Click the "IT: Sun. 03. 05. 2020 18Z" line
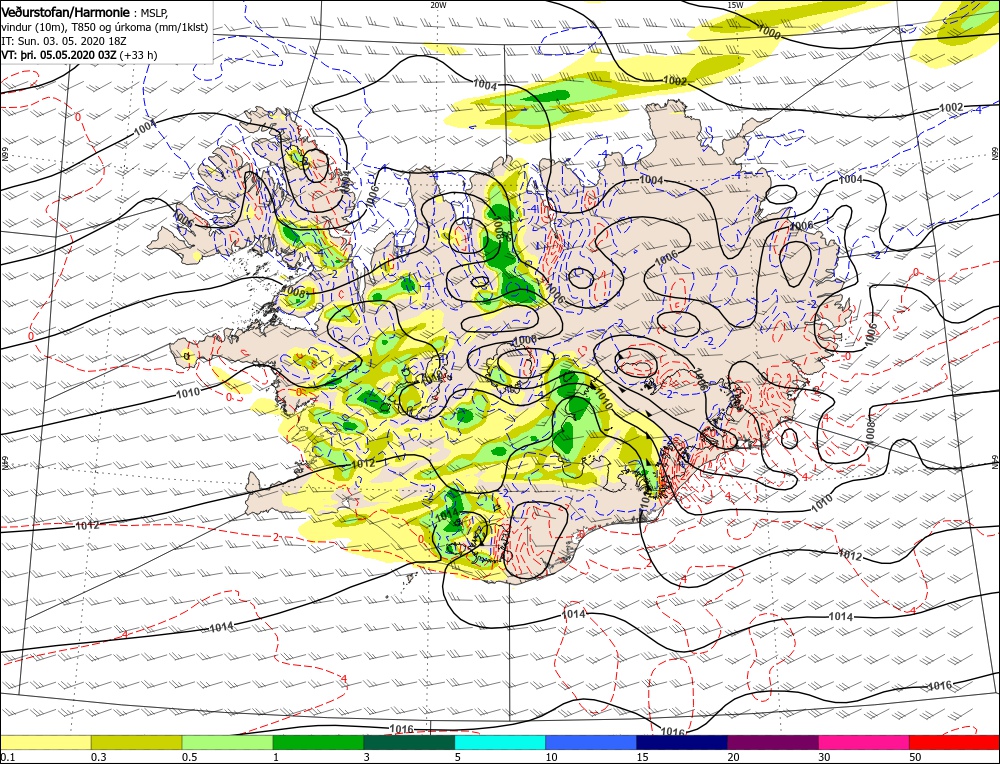 66,41
